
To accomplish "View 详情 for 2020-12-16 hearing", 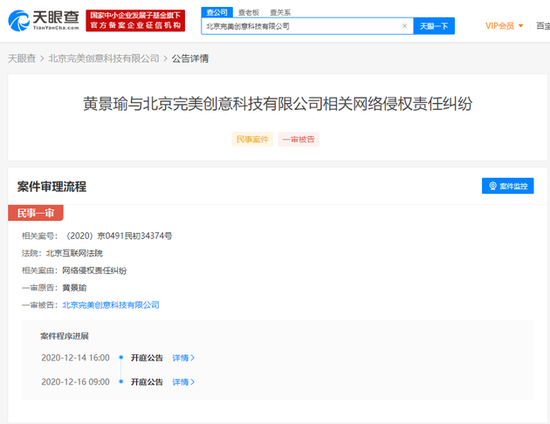I will [x=183, y=382].
